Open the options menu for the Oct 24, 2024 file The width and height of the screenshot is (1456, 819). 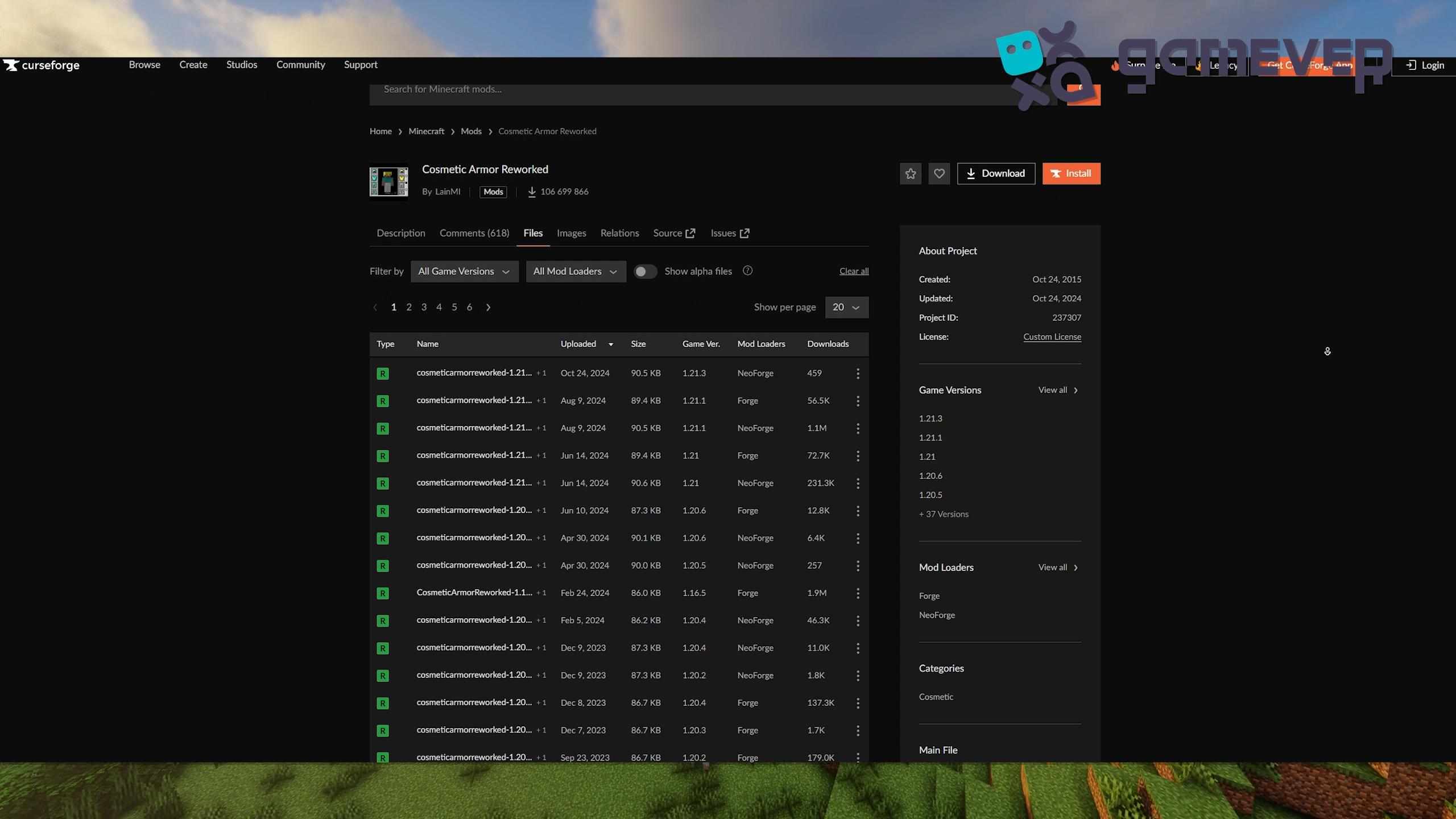pyautogui.click(x=858, y=373)
